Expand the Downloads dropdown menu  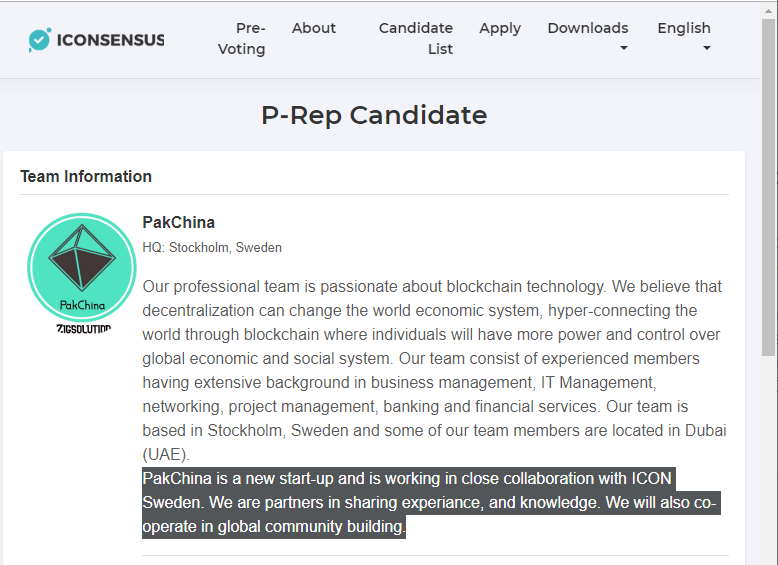[x=588, y=28]
